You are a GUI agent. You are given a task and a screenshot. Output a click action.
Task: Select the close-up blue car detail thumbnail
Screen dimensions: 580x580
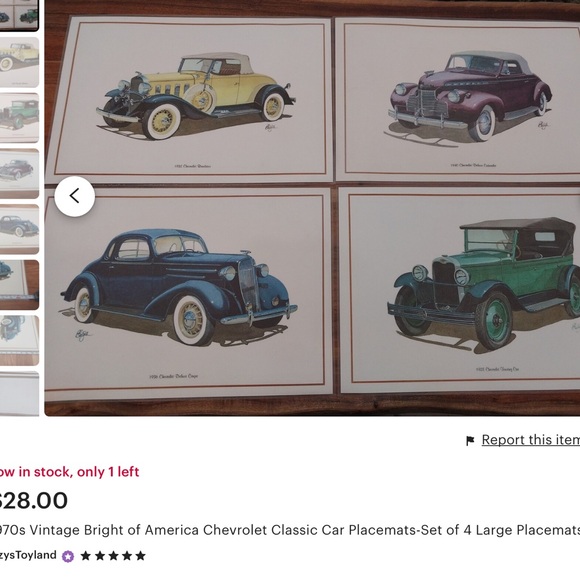tap(19, 340)
